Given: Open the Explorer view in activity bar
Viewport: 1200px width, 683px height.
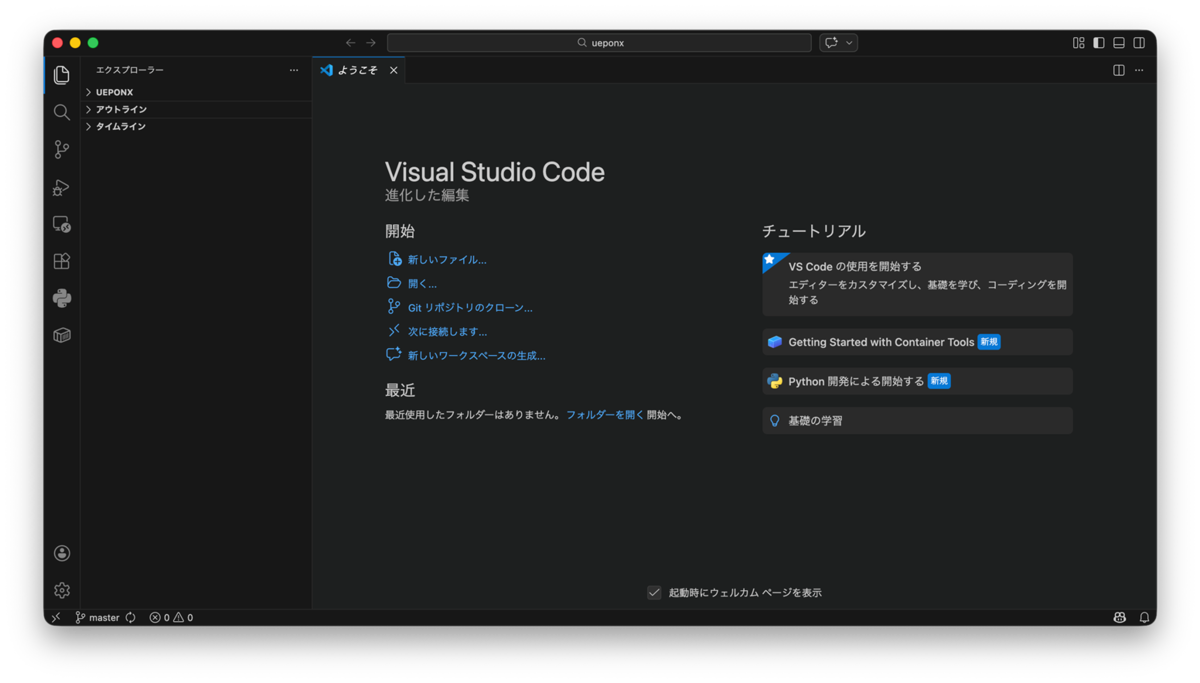Looking at the screenshot, I should coord(62,75).
